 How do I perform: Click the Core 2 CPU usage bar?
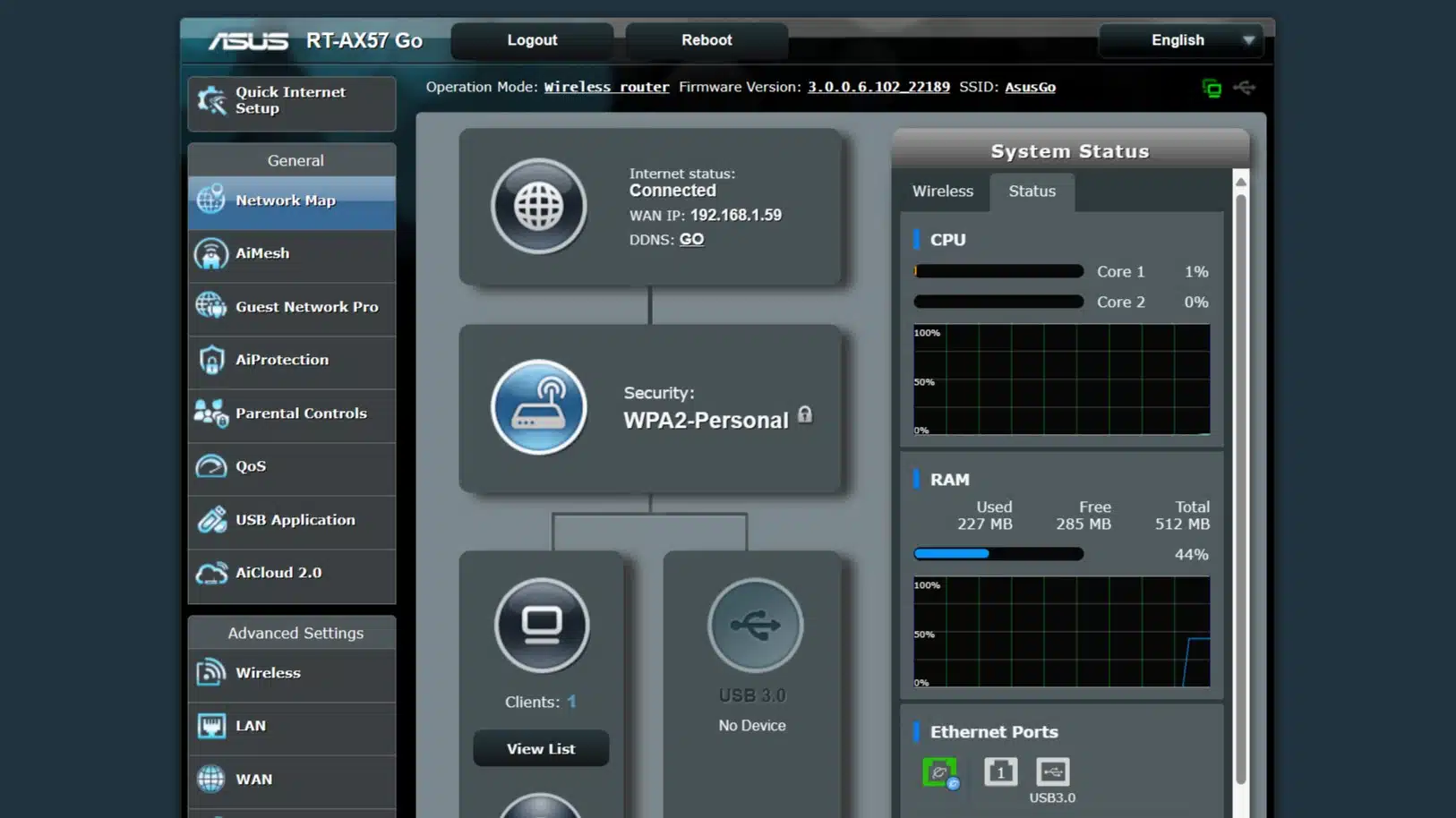(x=998, y=302)
